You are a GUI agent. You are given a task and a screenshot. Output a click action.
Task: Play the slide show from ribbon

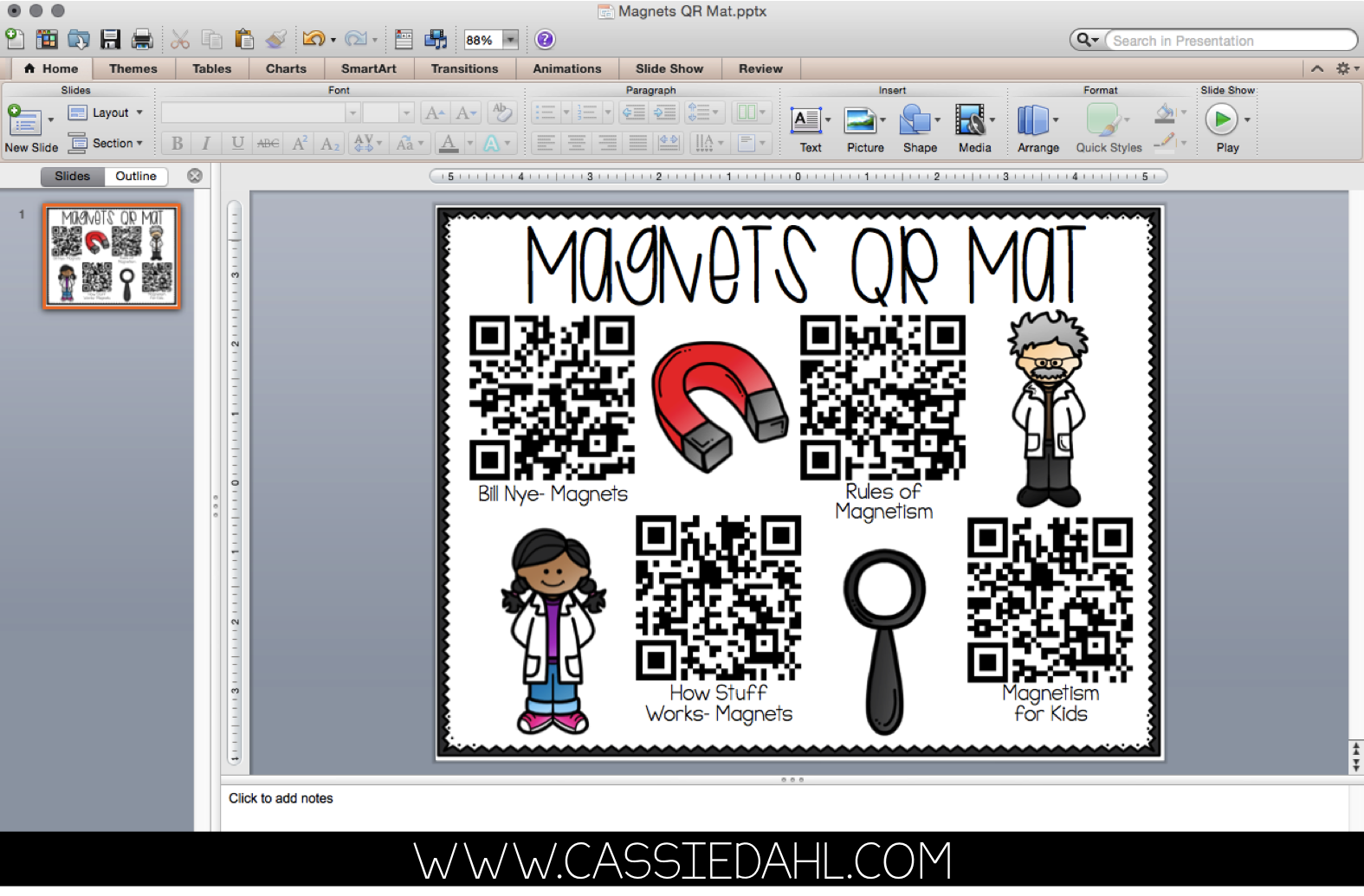coord(1222,119)
